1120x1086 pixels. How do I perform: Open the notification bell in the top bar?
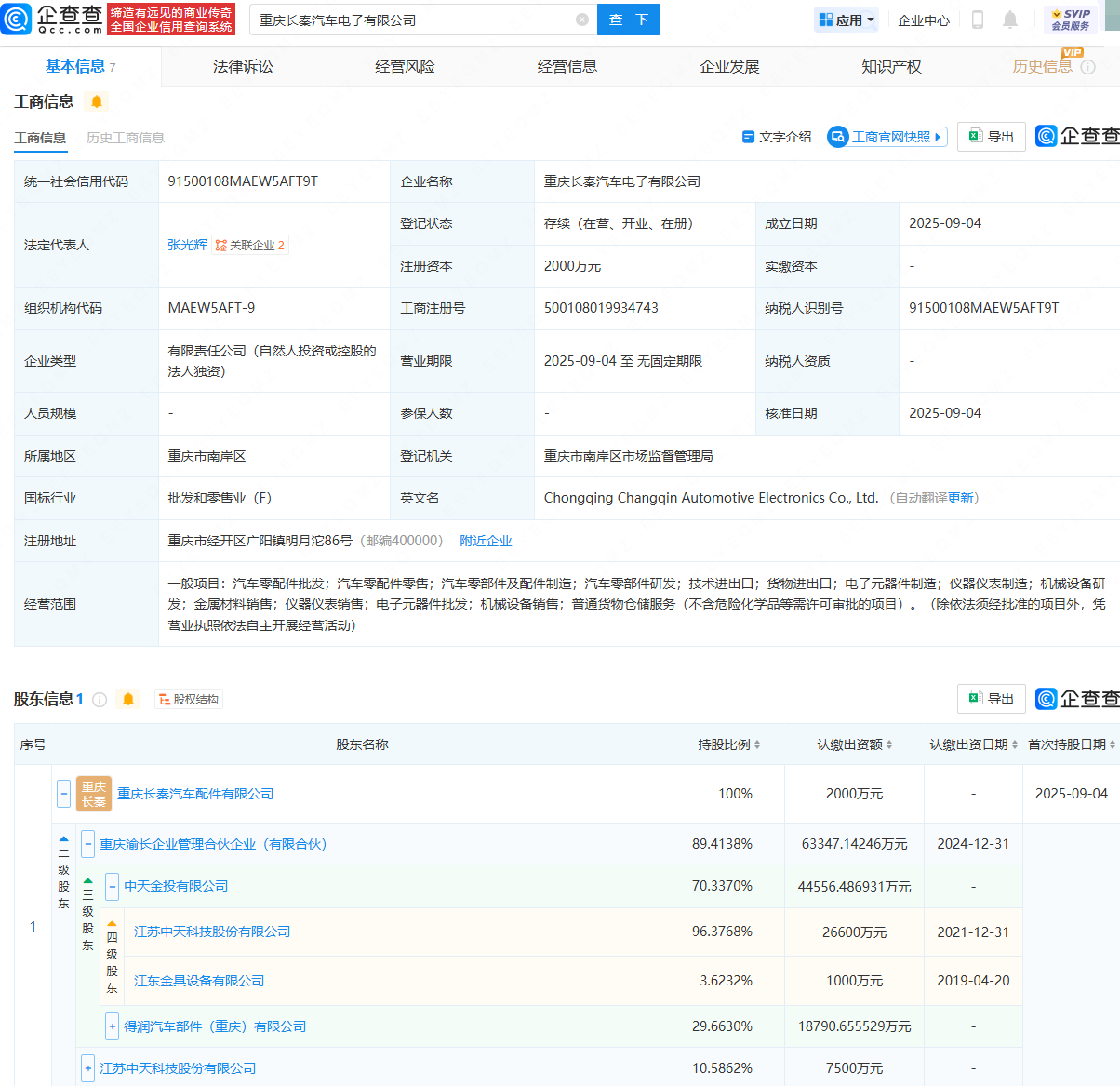tap(1010, 20)
